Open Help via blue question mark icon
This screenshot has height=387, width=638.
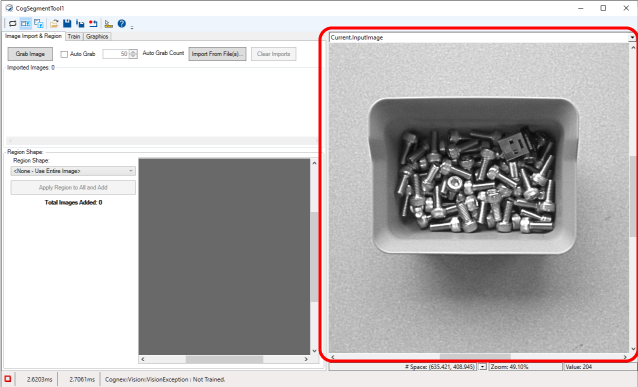[x=122, y=24]
